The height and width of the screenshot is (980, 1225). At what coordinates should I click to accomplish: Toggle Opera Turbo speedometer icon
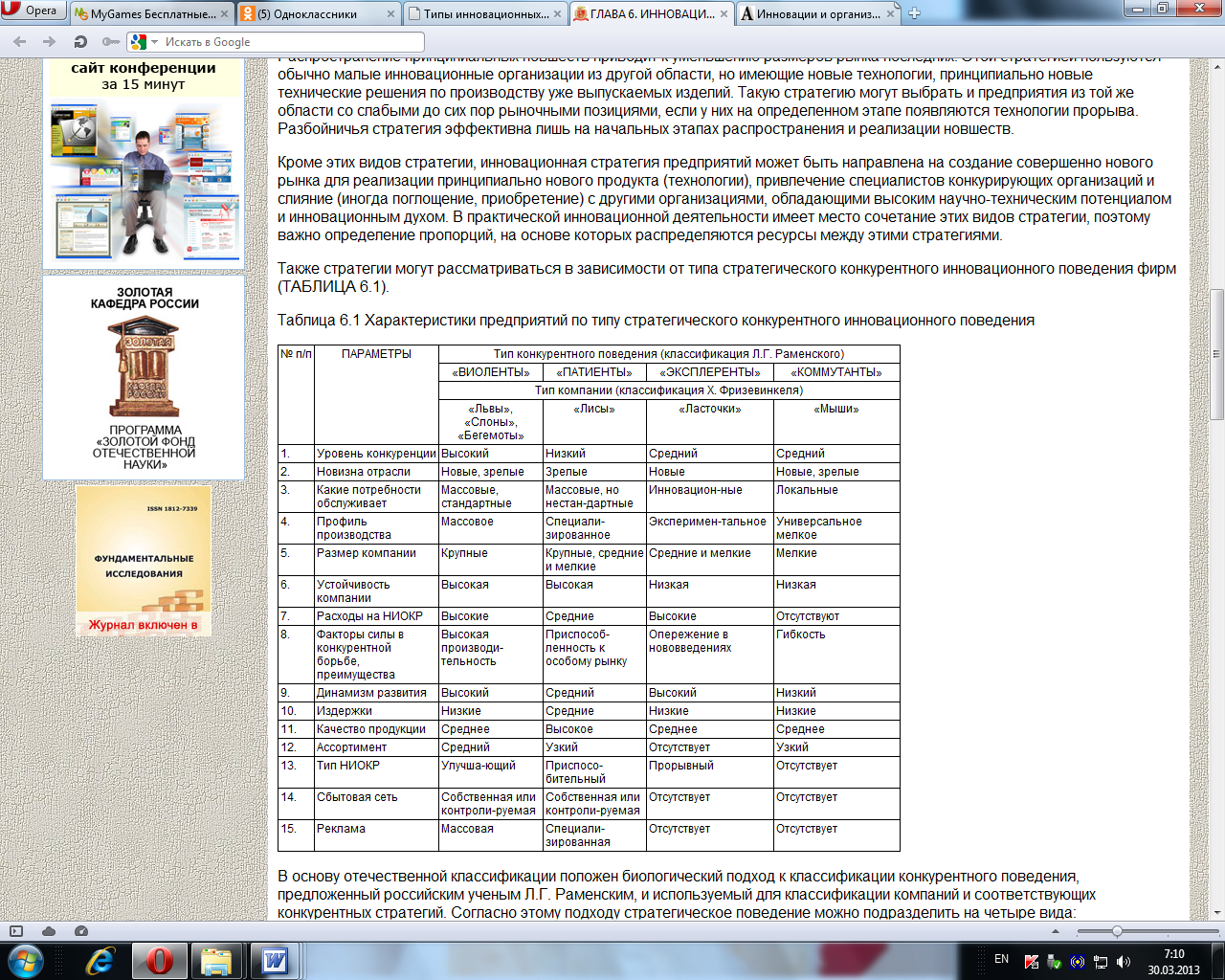pyautogui.click(x=81, y=931)
